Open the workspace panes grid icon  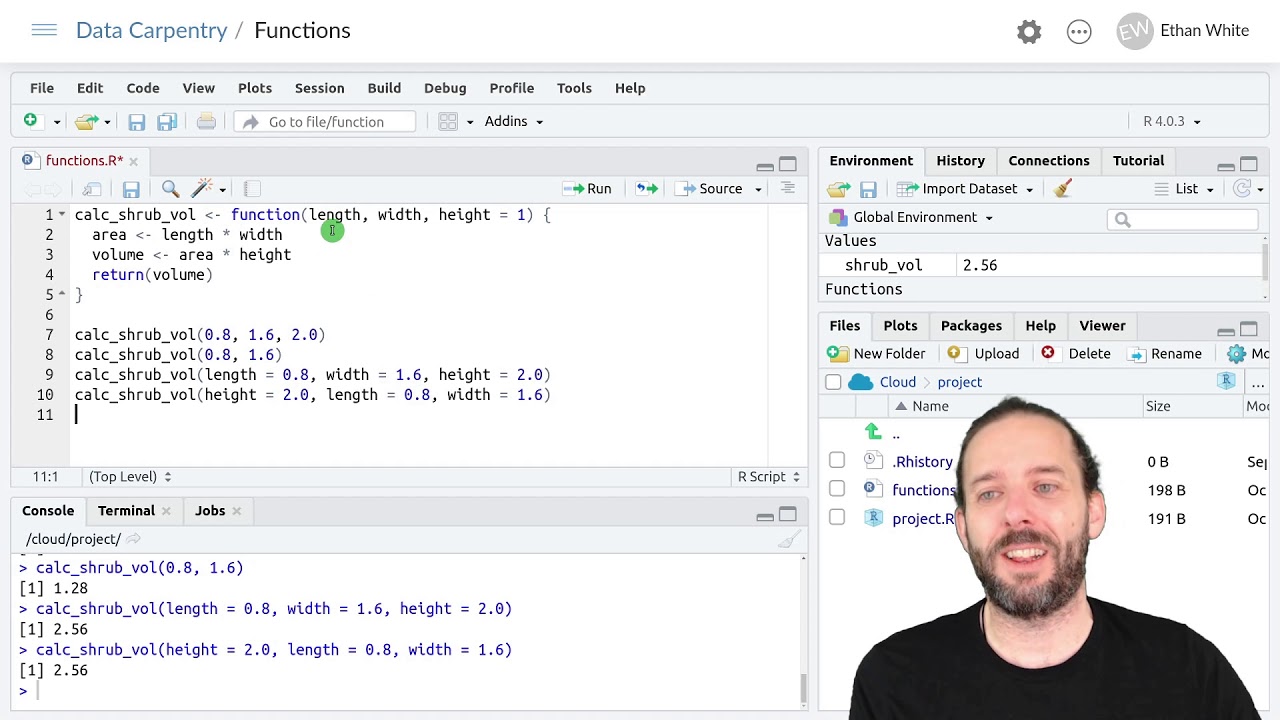tap(448, 122)
